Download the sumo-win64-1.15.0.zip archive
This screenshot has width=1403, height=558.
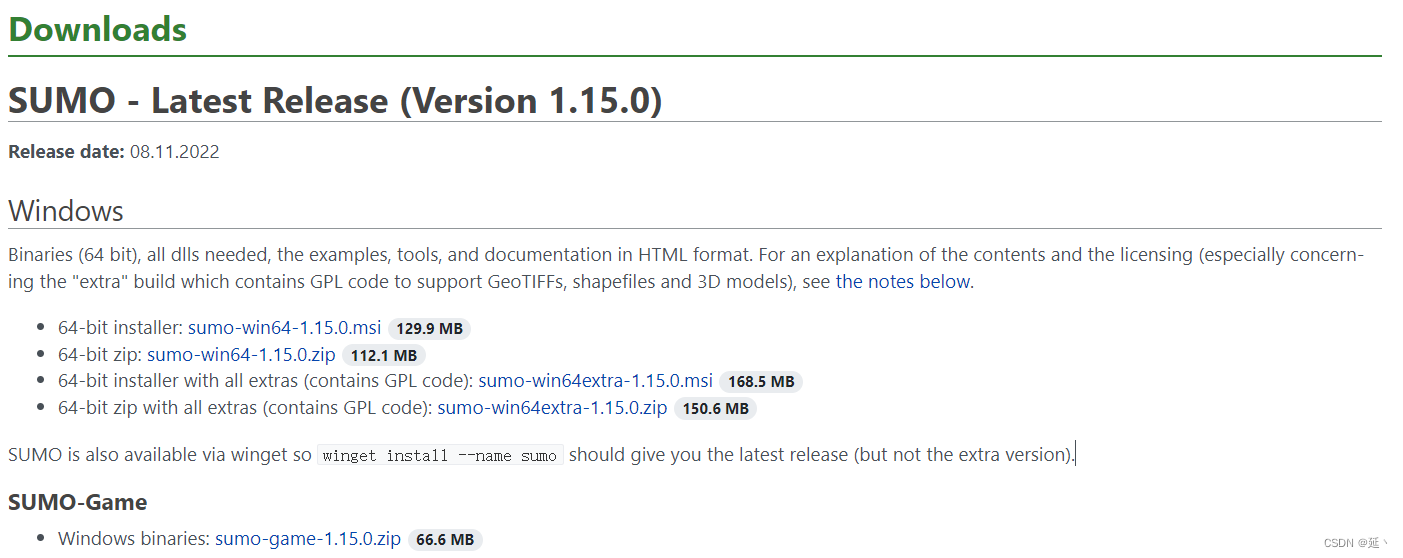tap(241, 355)
